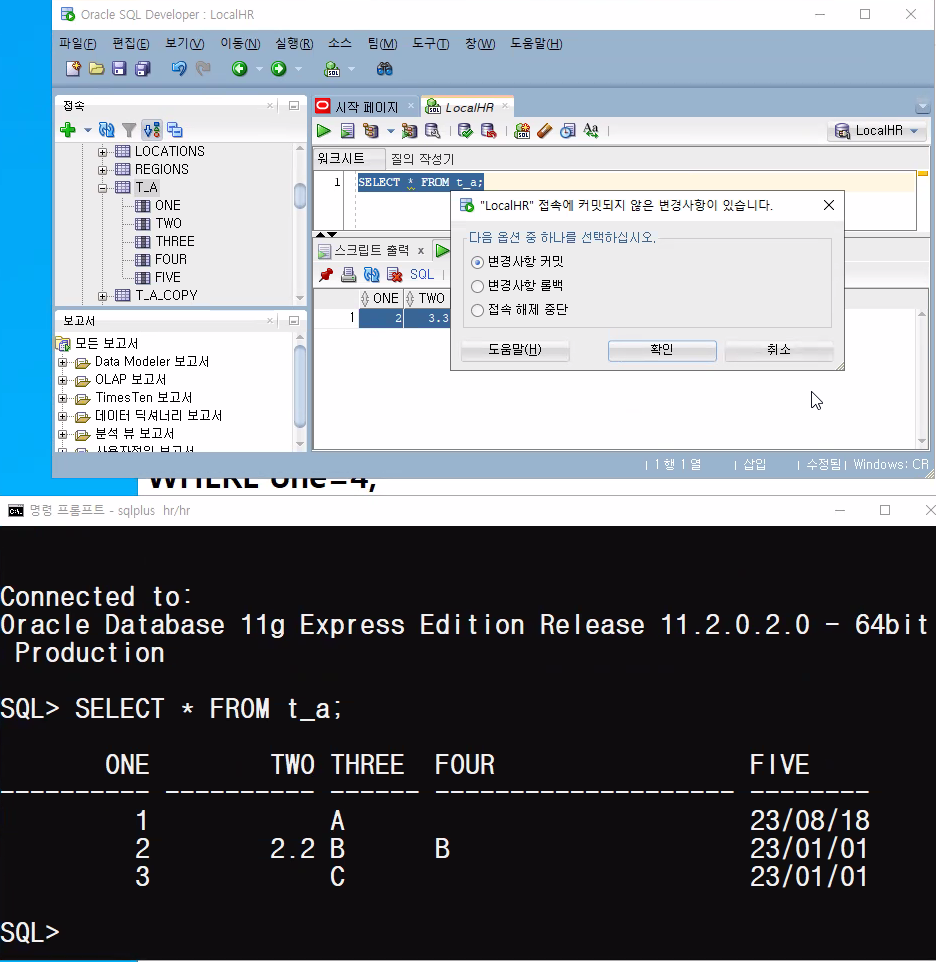Select the 변경사항 롤백 radio option
This screenshot has width=936, height=962.
click(x=477, y=287)
